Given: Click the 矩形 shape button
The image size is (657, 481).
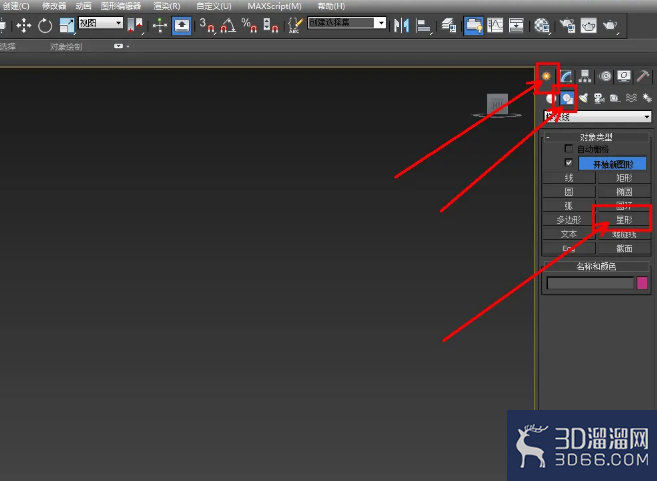Looking at the screenshot, I should pyautogui.click(x=624, y=178).
